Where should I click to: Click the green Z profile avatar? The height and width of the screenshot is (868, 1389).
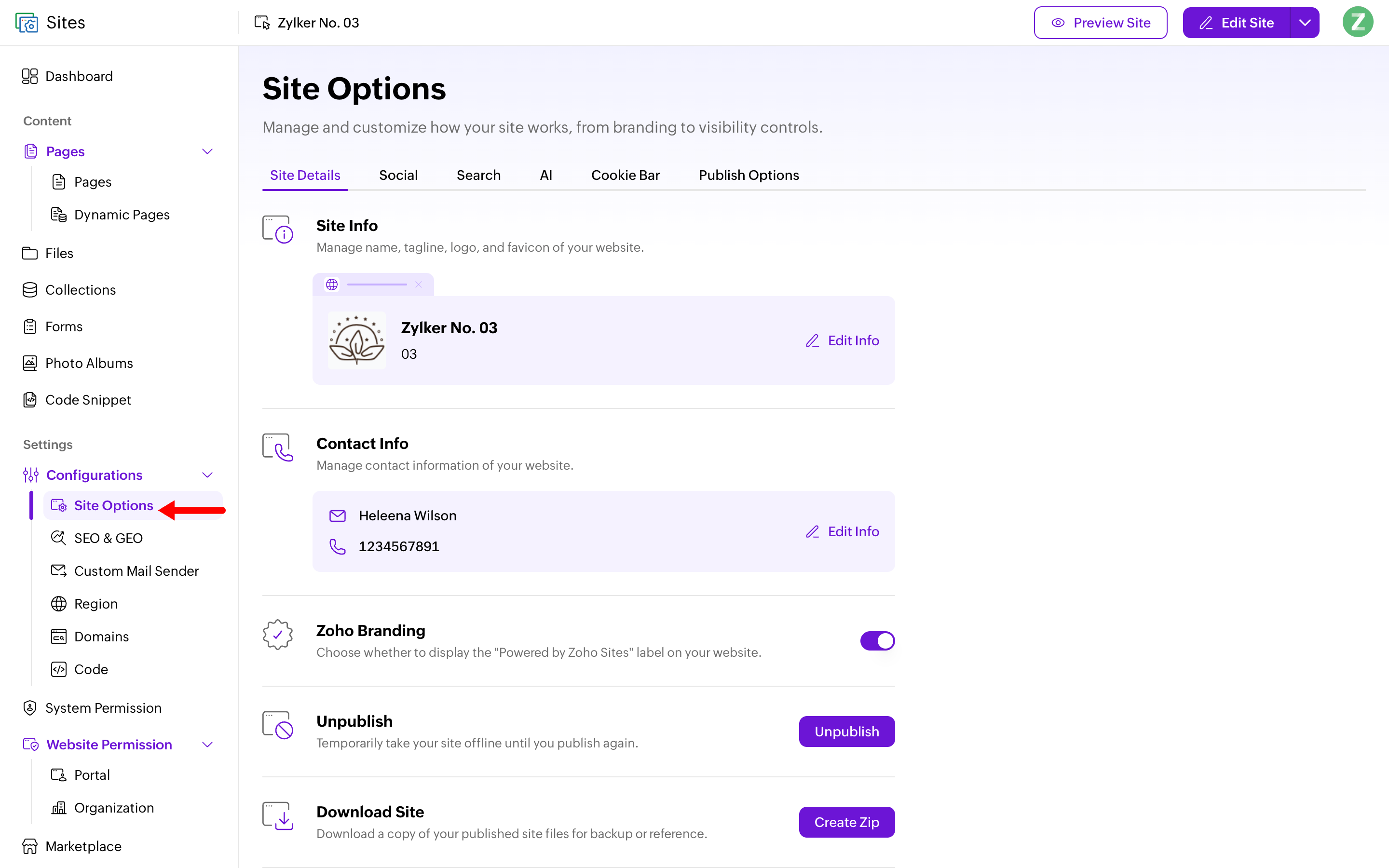pos(1358,22)
